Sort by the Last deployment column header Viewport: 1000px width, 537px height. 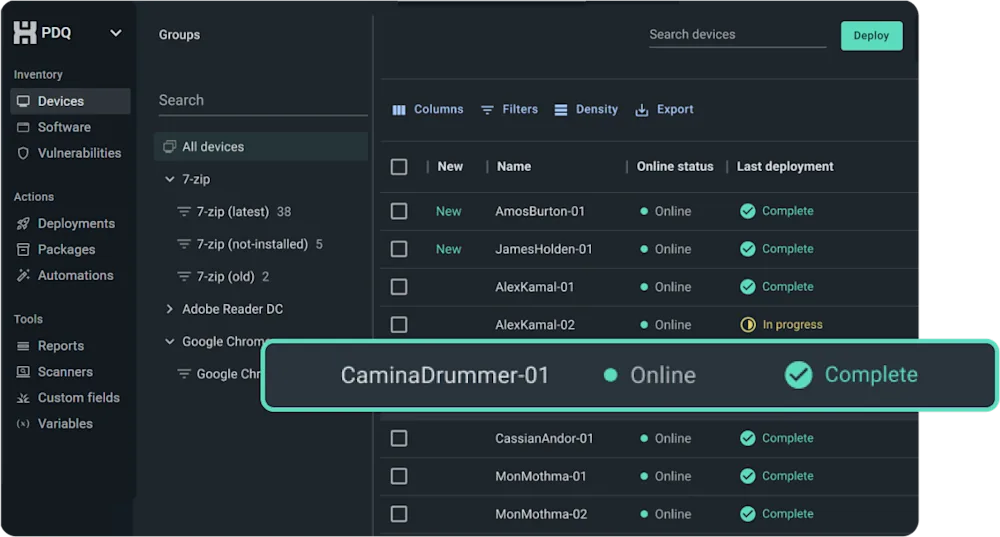(x=785, y=166)
